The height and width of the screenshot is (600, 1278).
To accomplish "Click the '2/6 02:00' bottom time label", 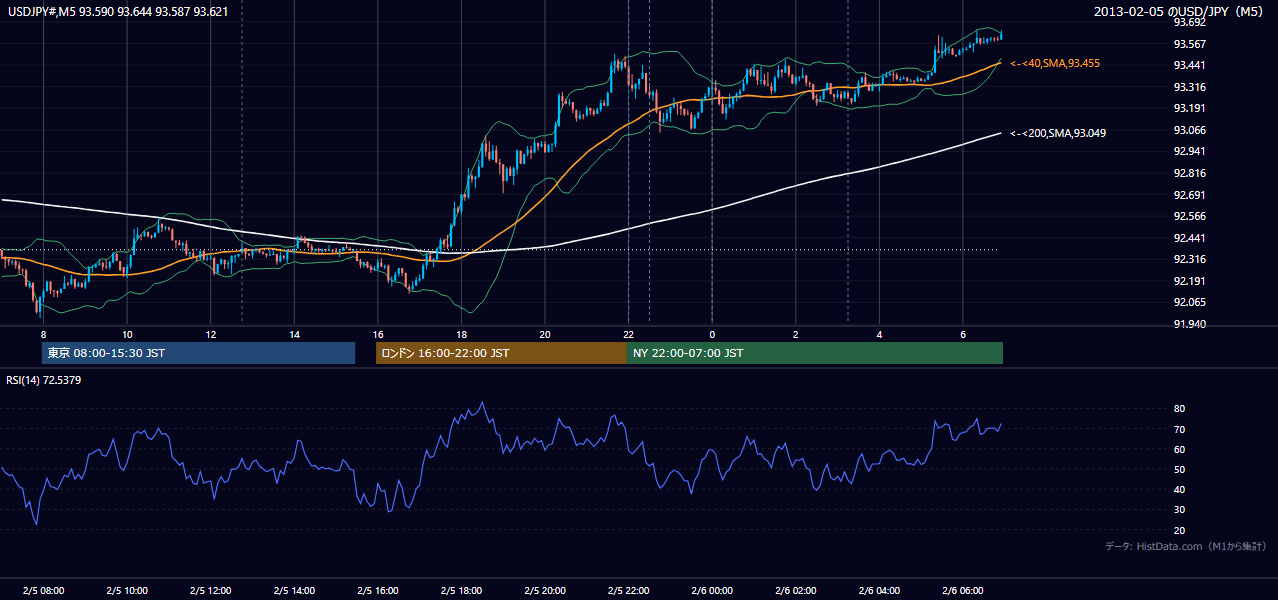I will pos(795,590).
